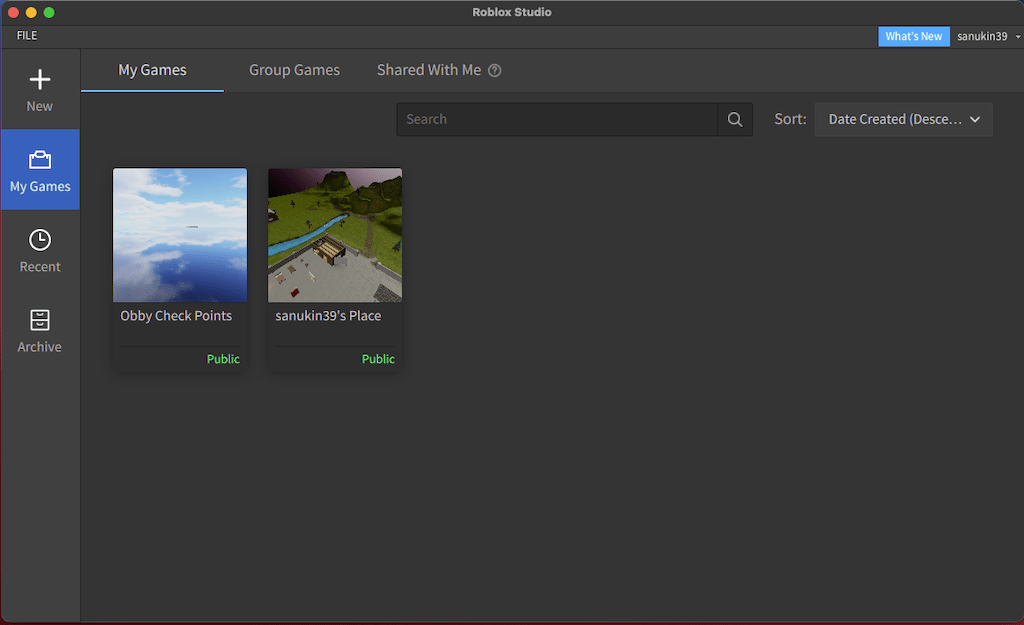Click the green fullscreen window button
The height and width of the screenshot is (625, 1024).
tap(49, 12)
